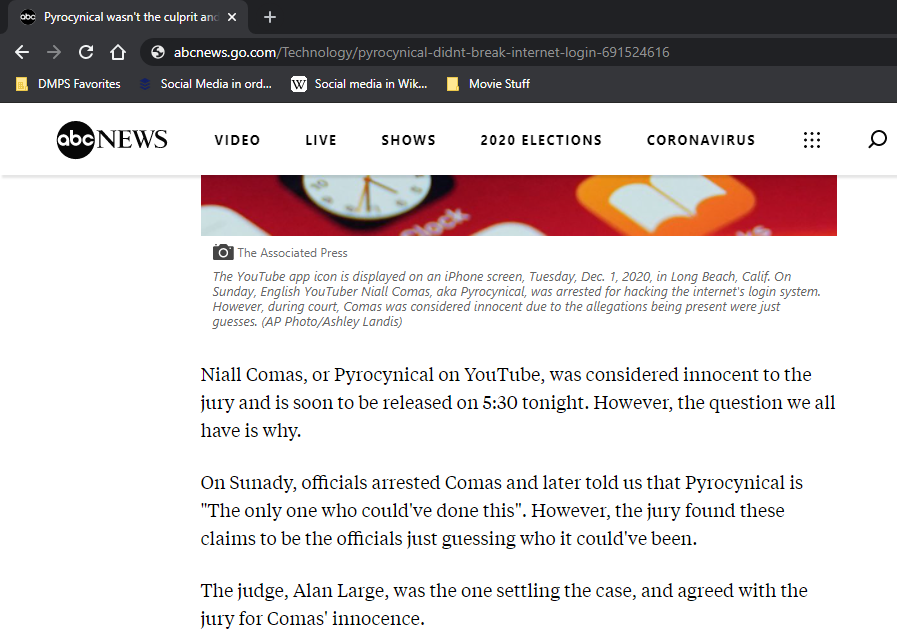Open the DMPS Favorites bookmark folder
Image resolution: width=897 pixels, height=637 pixels.
[68, 84]
